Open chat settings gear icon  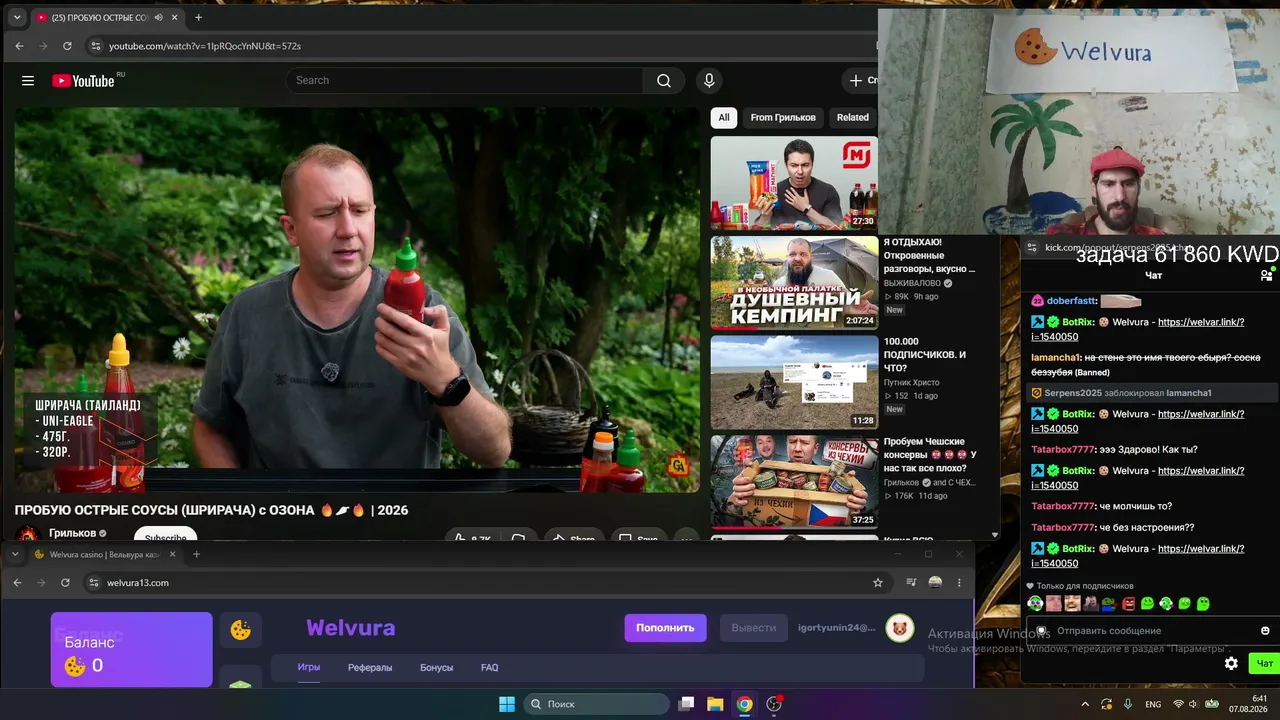click(x=1231, y=663)
